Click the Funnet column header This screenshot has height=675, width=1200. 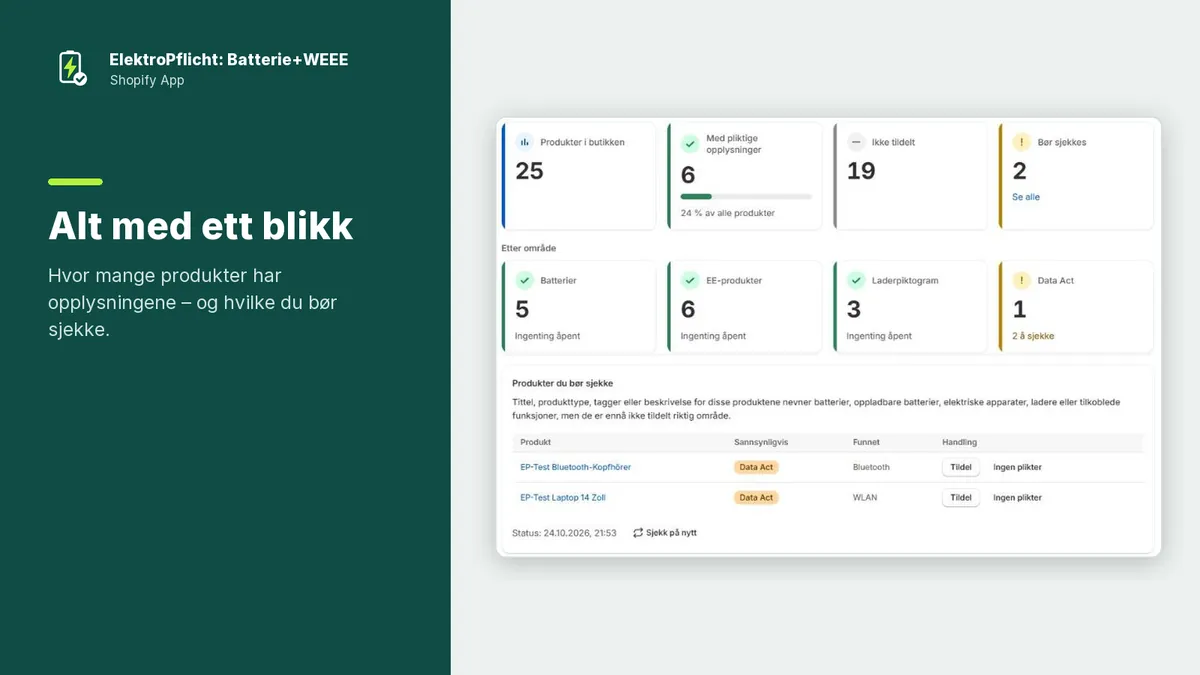pos(867,442)
